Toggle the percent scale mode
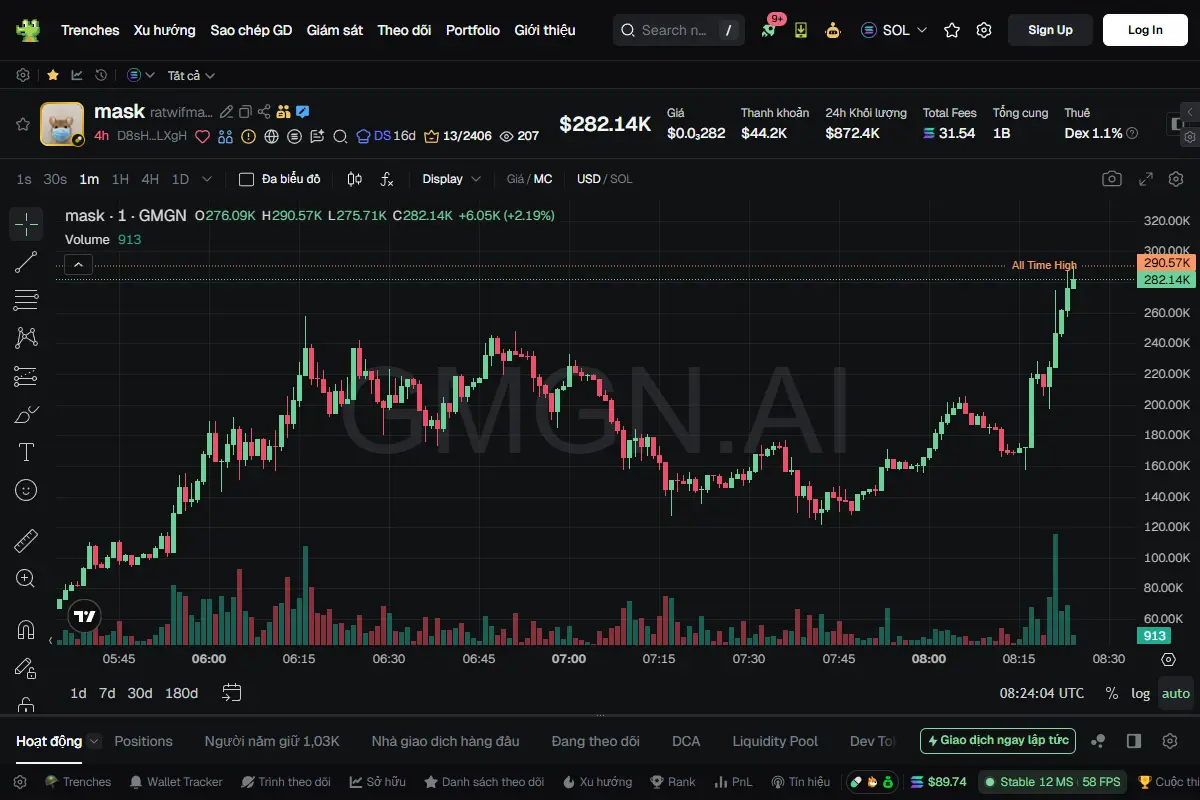 click(x=1112, y=693)
